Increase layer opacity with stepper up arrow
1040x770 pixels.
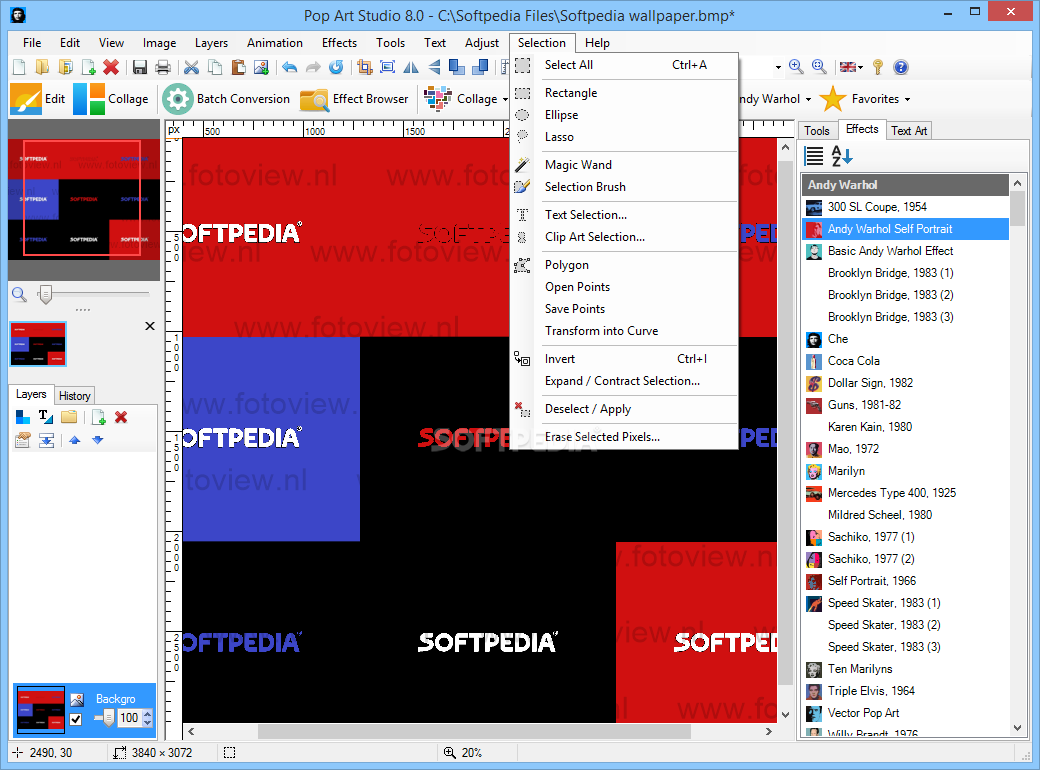pyautogui.click(x=147, y=714)
